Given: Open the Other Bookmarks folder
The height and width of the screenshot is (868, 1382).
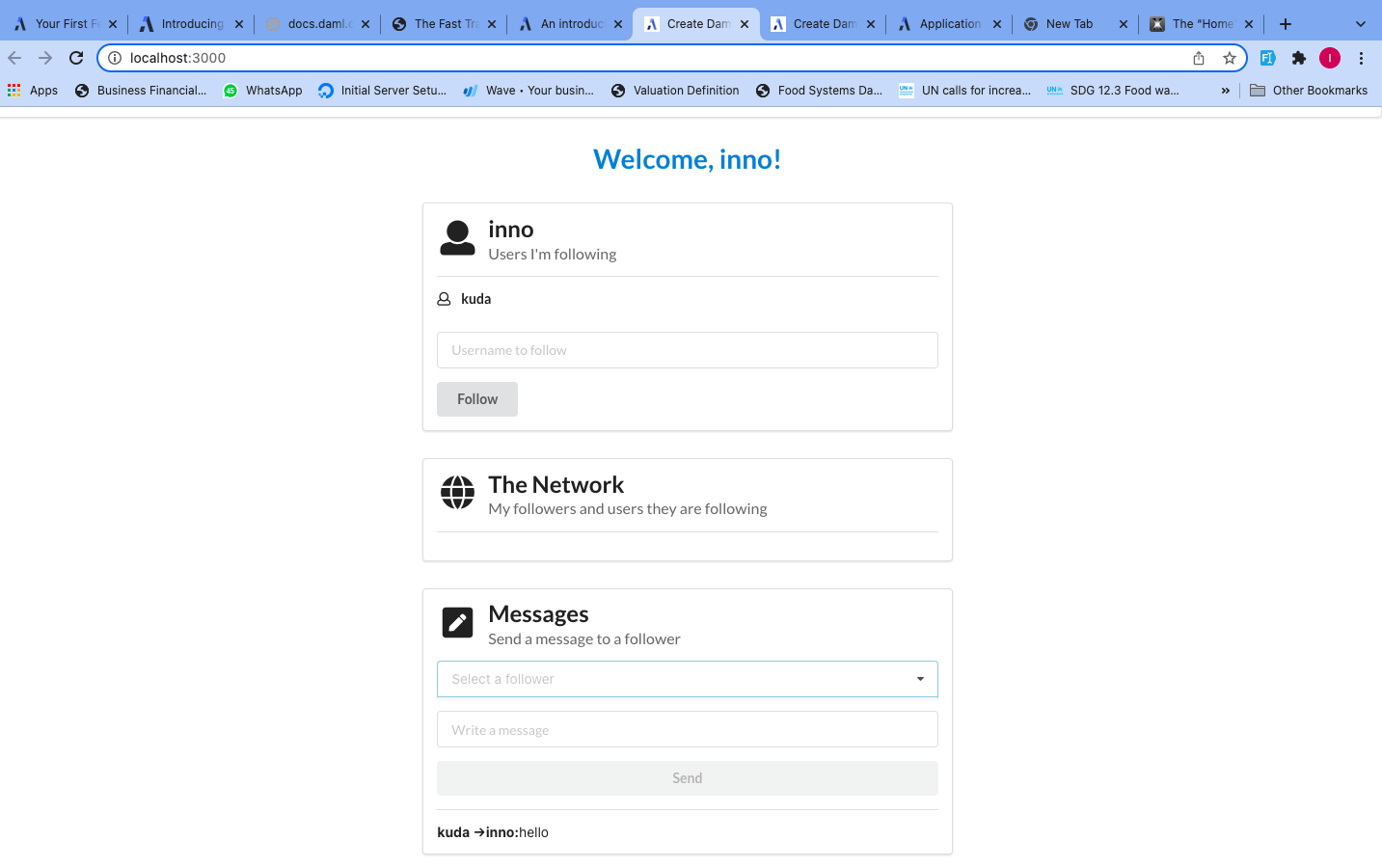Looking at the screenshot, I should (1309, 91).
